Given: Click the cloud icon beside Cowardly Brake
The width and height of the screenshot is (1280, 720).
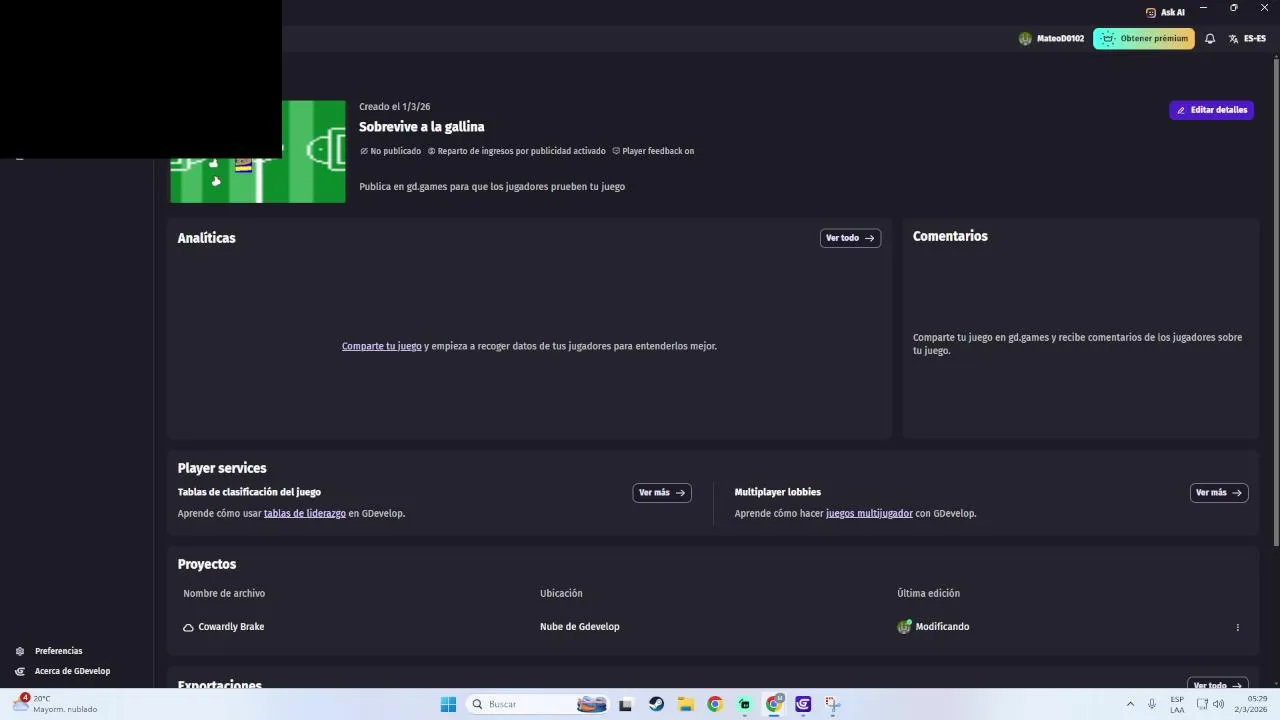Looking at the screenshot, I should [x=188, y=627].
